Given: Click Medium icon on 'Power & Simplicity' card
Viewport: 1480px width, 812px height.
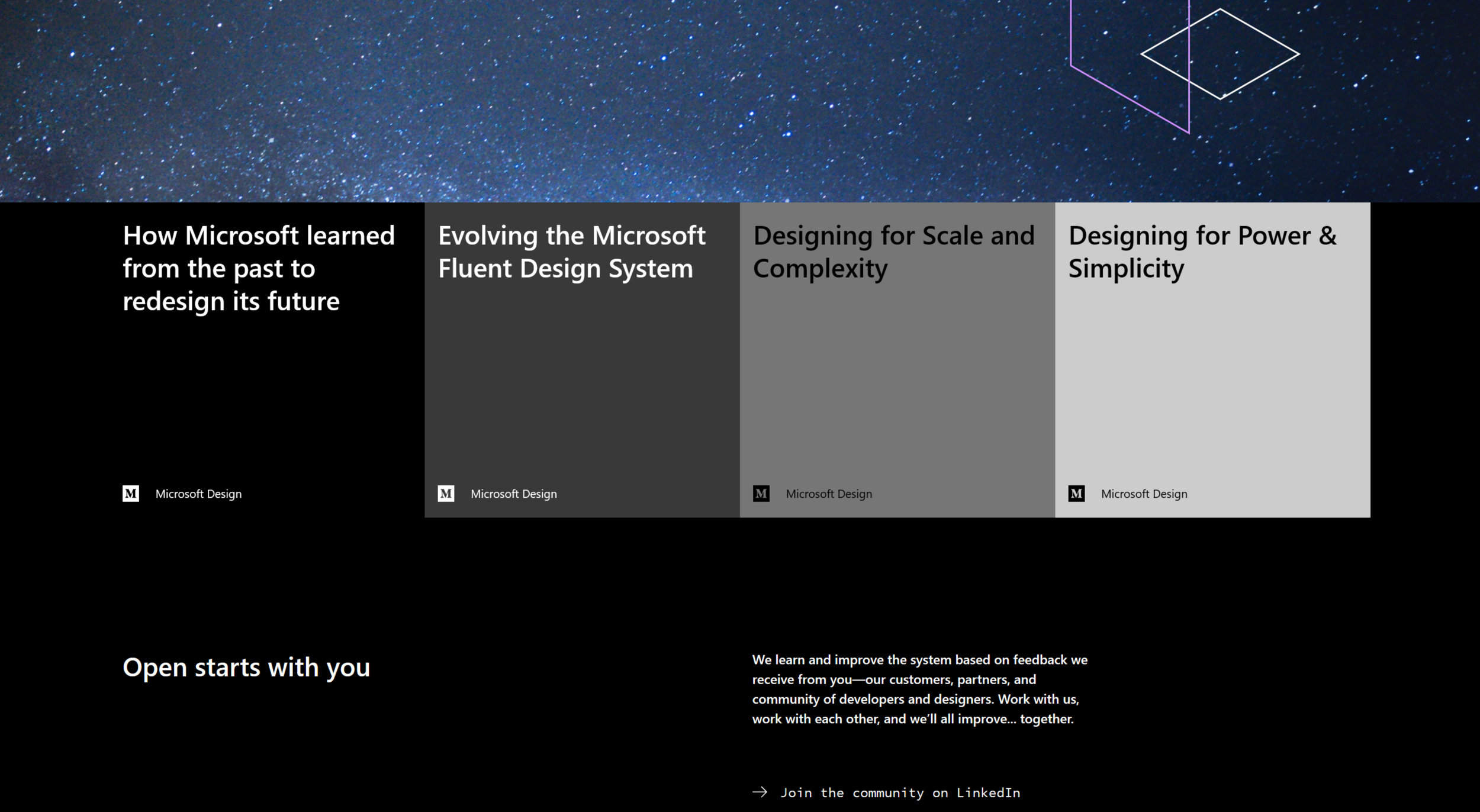Looking at the screenshot, I should pos(1076,494).
